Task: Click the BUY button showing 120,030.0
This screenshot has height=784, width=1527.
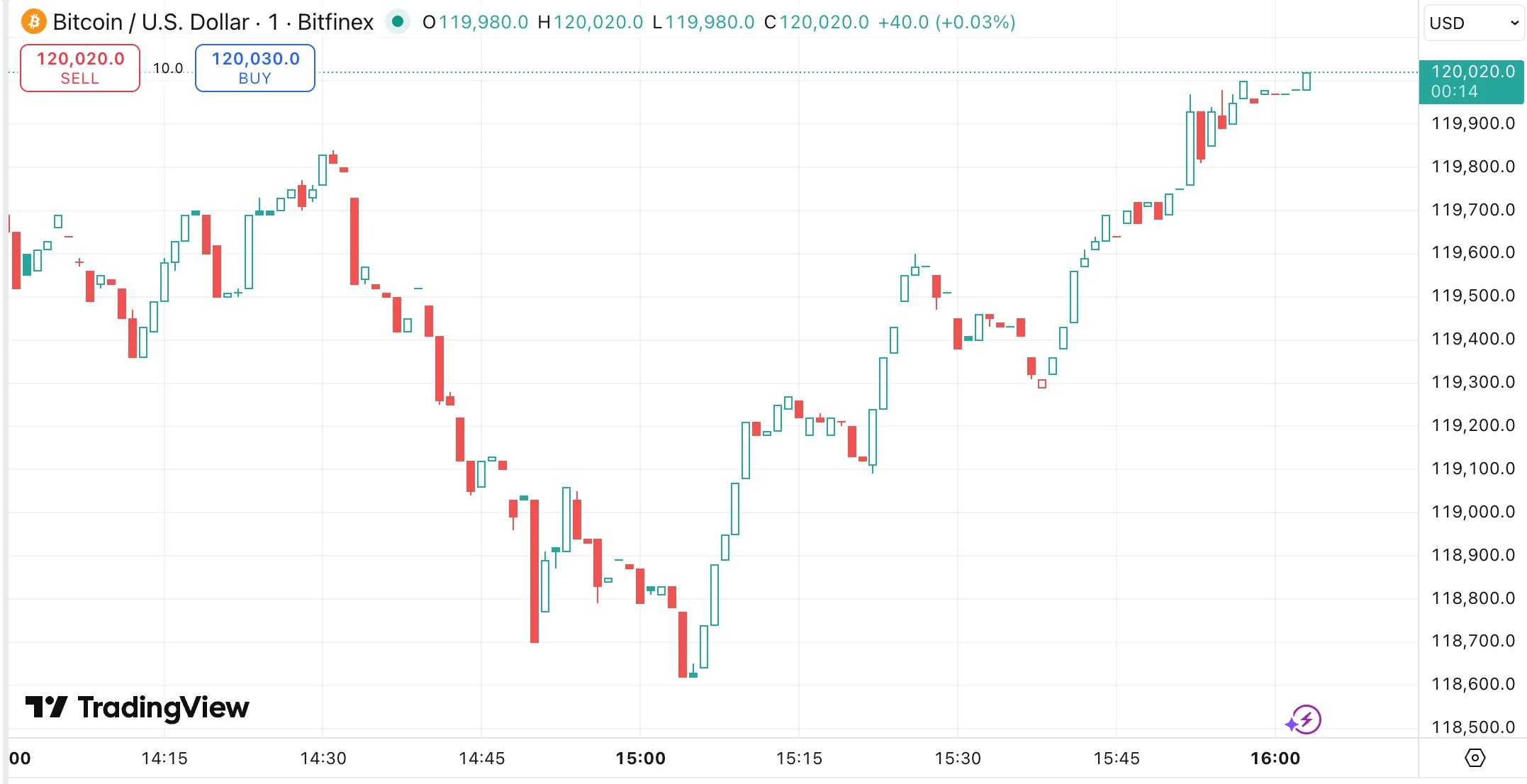Action: click(x=254, y=67)
